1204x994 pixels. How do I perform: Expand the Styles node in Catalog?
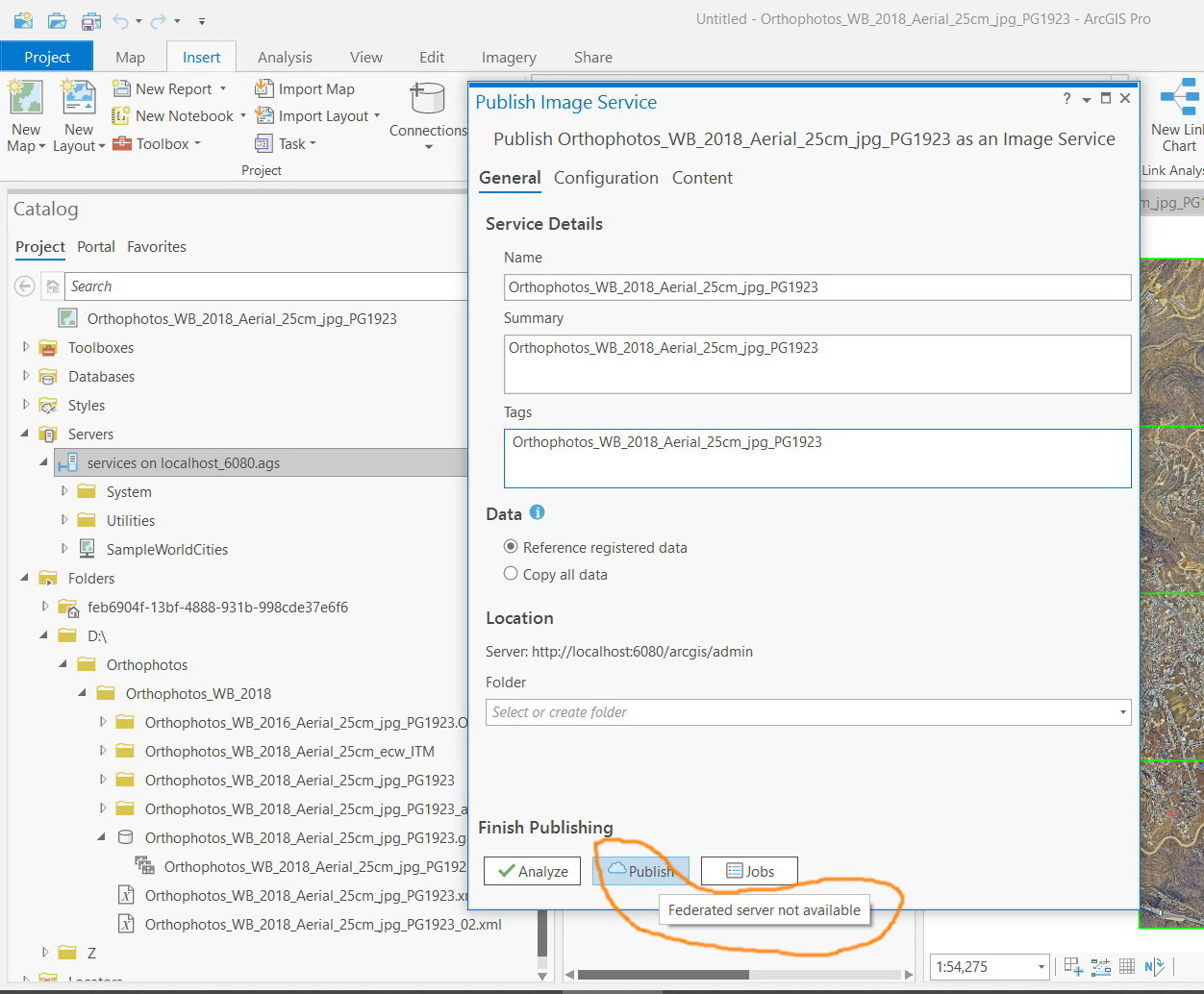click(x=26, y=405)
